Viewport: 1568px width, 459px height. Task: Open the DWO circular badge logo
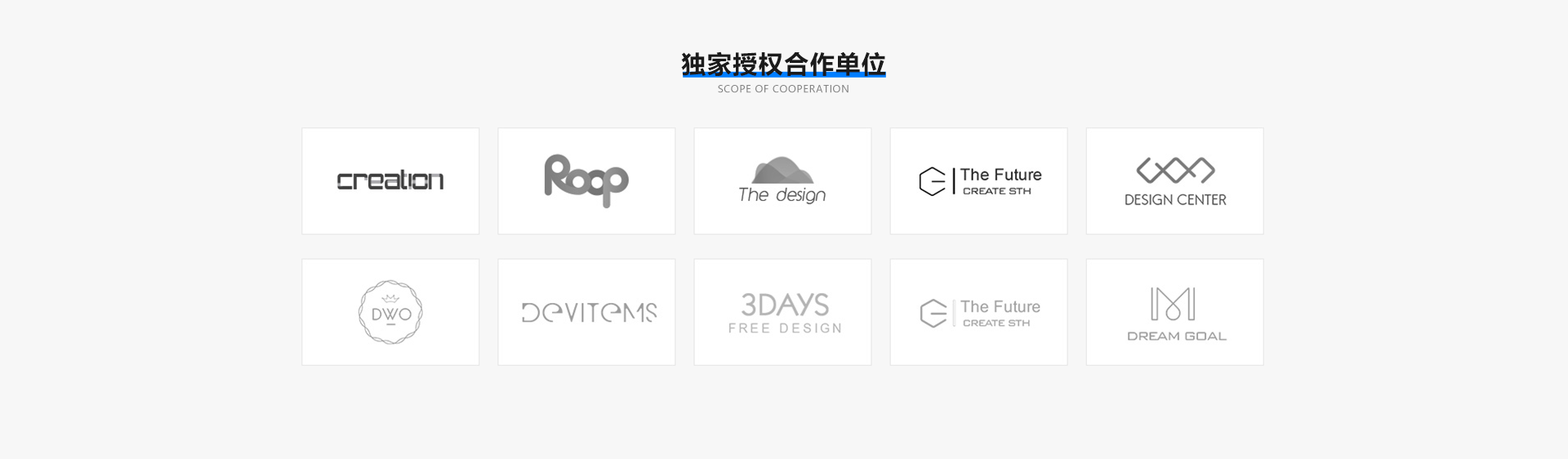390,312
